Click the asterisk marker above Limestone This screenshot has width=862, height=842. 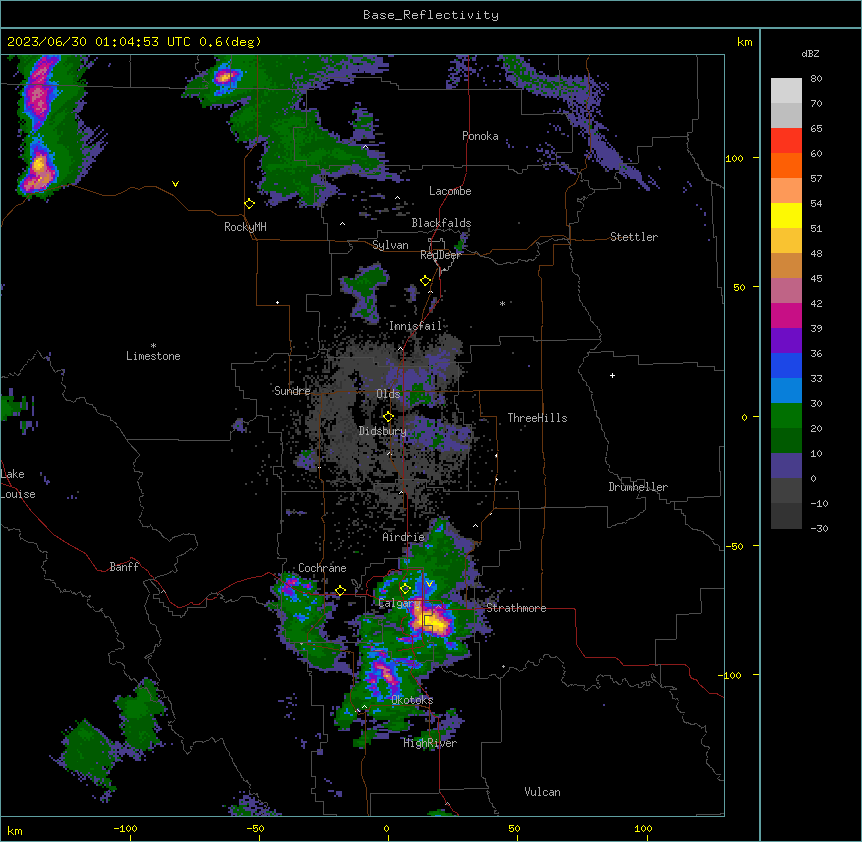[153, 346]
